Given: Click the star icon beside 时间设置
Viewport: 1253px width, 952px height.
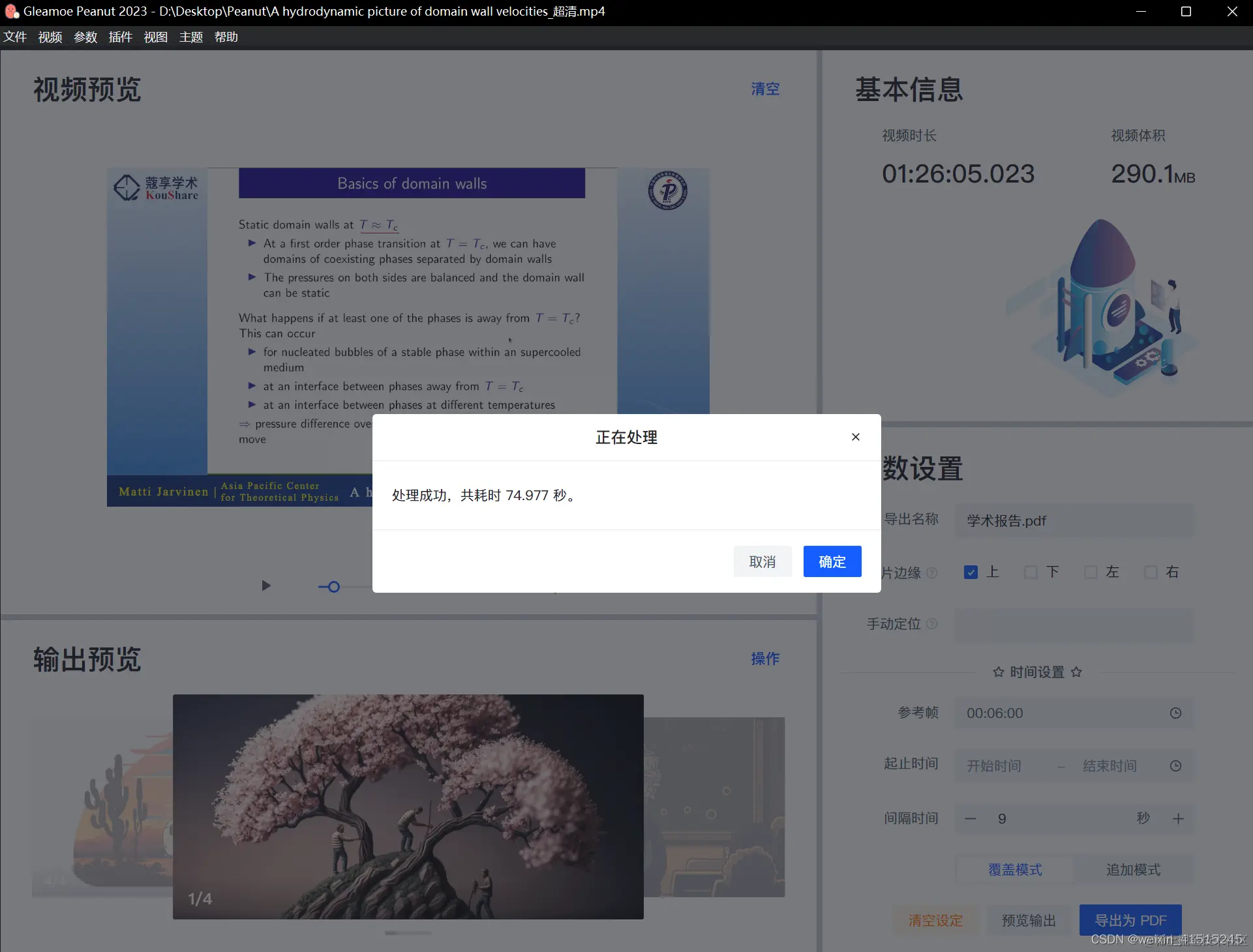Looking at the screenshot, I should click(x=998, y=672).
